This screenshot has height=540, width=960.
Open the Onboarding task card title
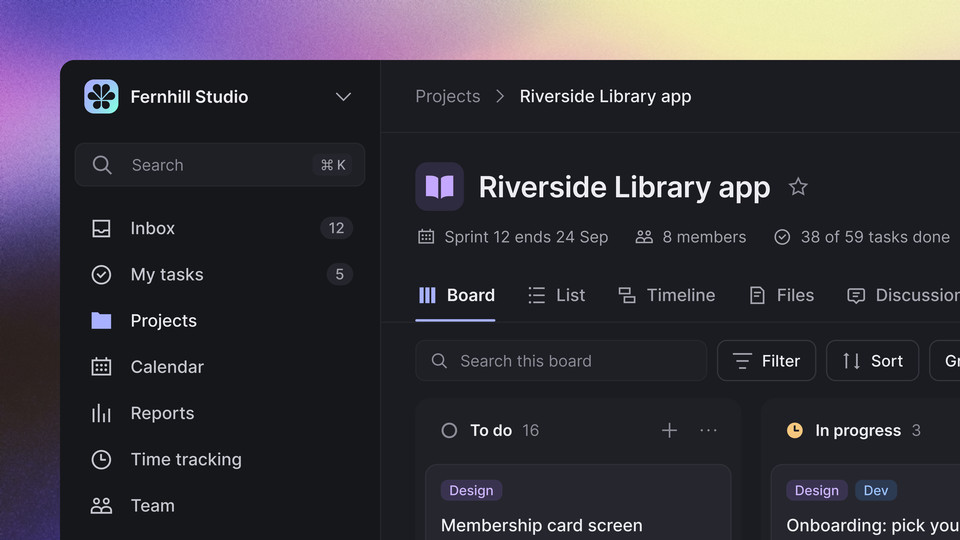(873, 525)
